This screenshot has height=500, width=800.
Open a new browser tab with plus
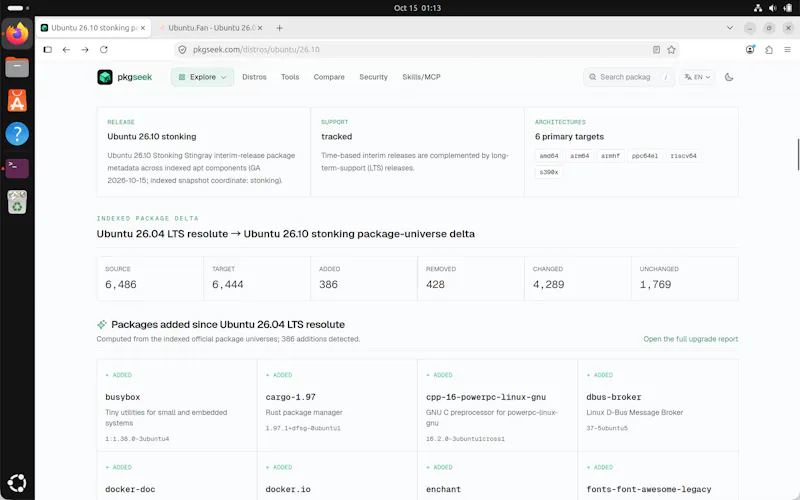(279, 28)
